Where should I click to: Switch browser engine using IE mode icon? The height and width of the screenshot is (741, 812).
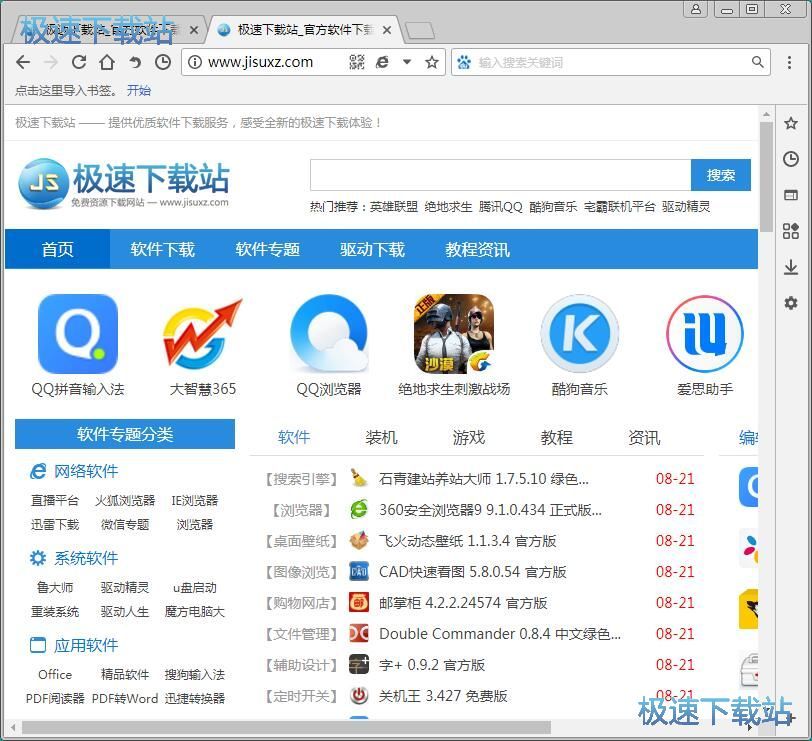coord(382,62)
